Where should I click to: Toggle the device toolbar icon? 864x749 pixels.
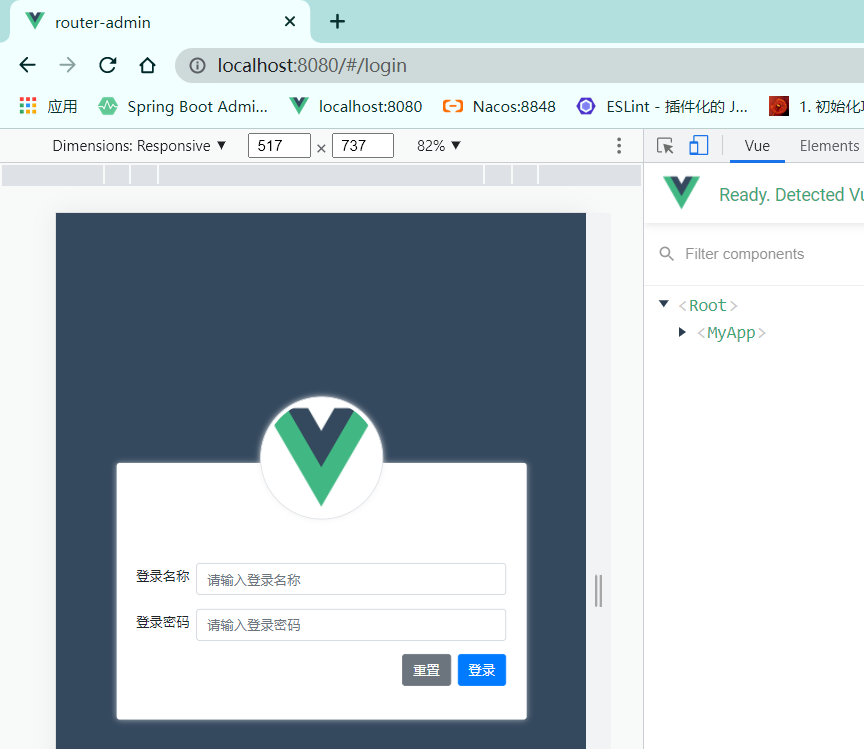click(x=699, y=146)
